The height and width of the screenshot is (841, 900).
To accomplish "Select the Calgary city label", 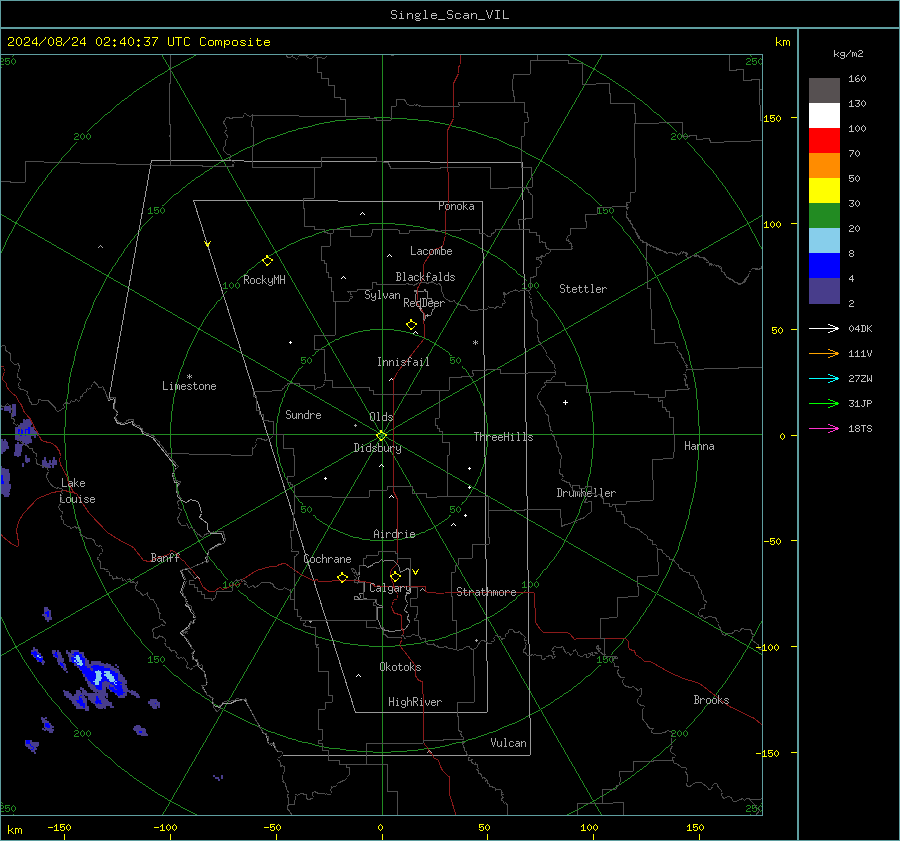I will pyautogui.click(x=390, y=588).
